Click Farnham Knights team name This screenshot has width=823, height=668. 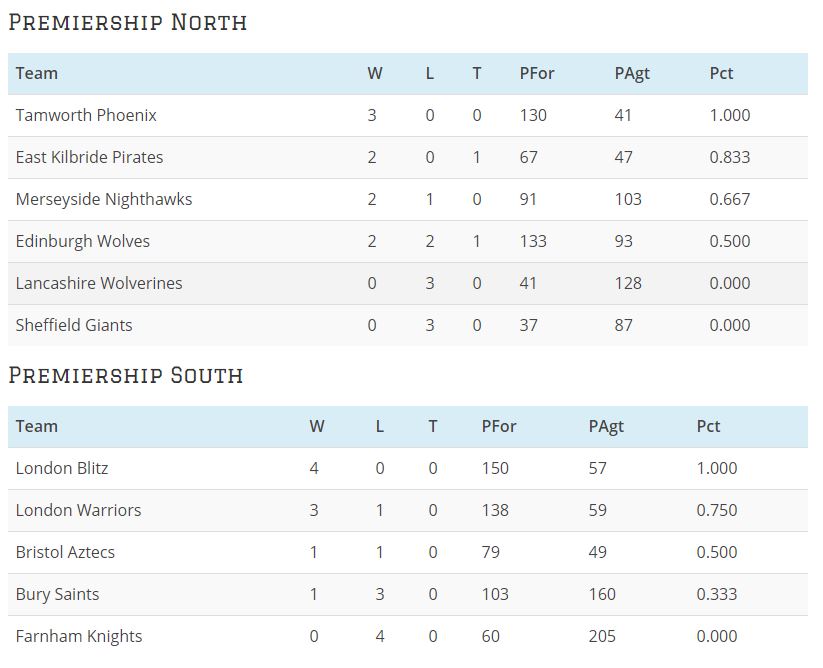[x=79, y=636]
